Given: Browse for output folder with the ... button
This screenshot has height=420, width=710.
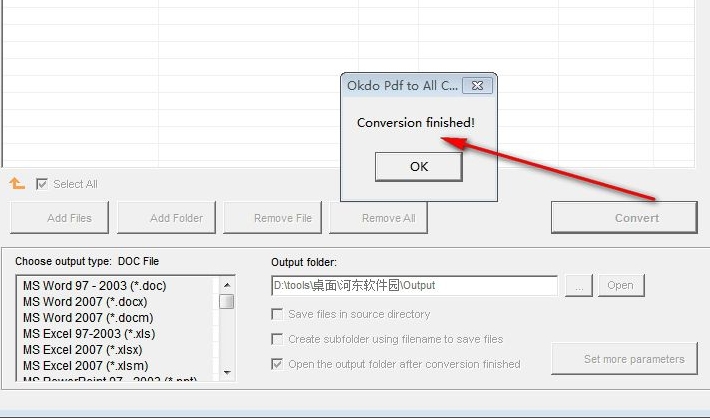Looking at the screenshot, I should click(579, 286).
